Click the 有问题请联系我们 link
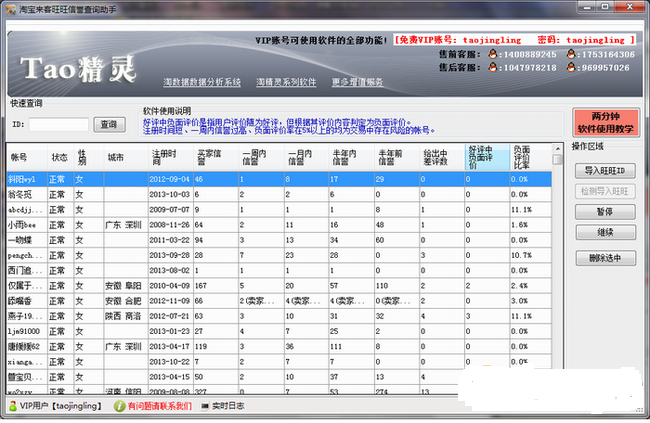Image resolution: width=650 pixels, height=423 pixels. 160,406
